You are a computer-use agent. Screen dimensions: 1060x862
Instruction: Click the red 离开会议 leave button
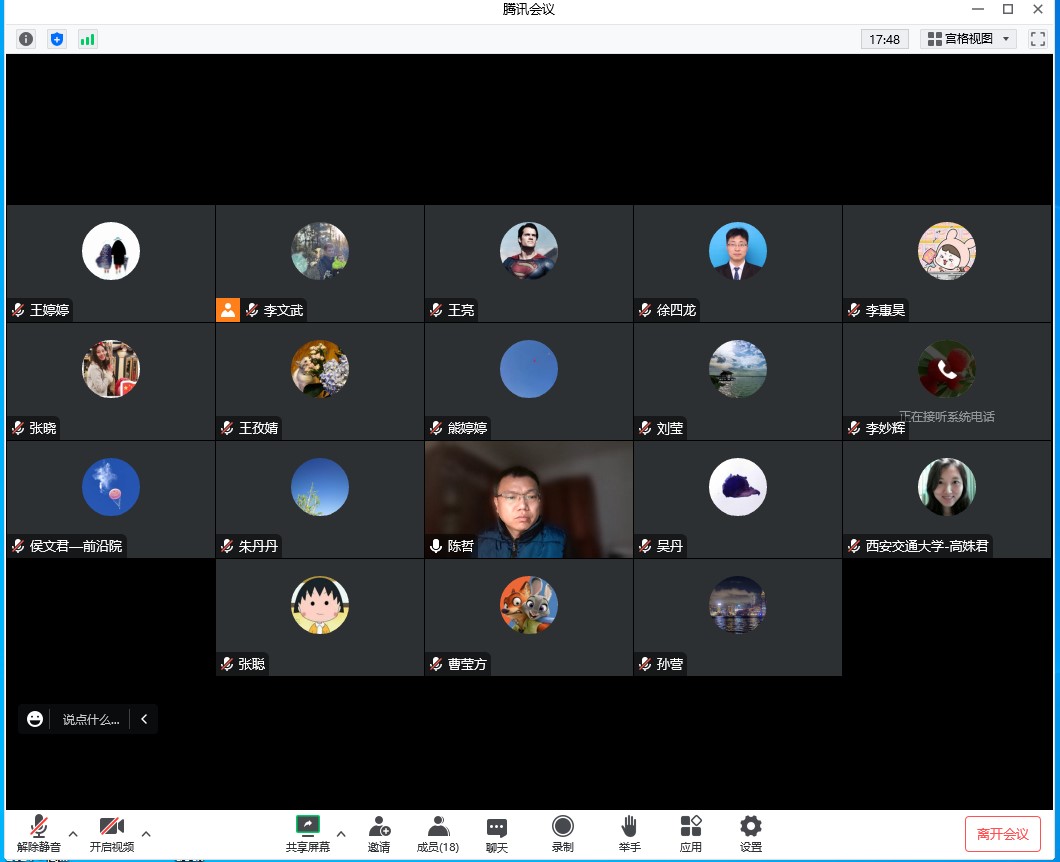click(x=1002, y=834)
